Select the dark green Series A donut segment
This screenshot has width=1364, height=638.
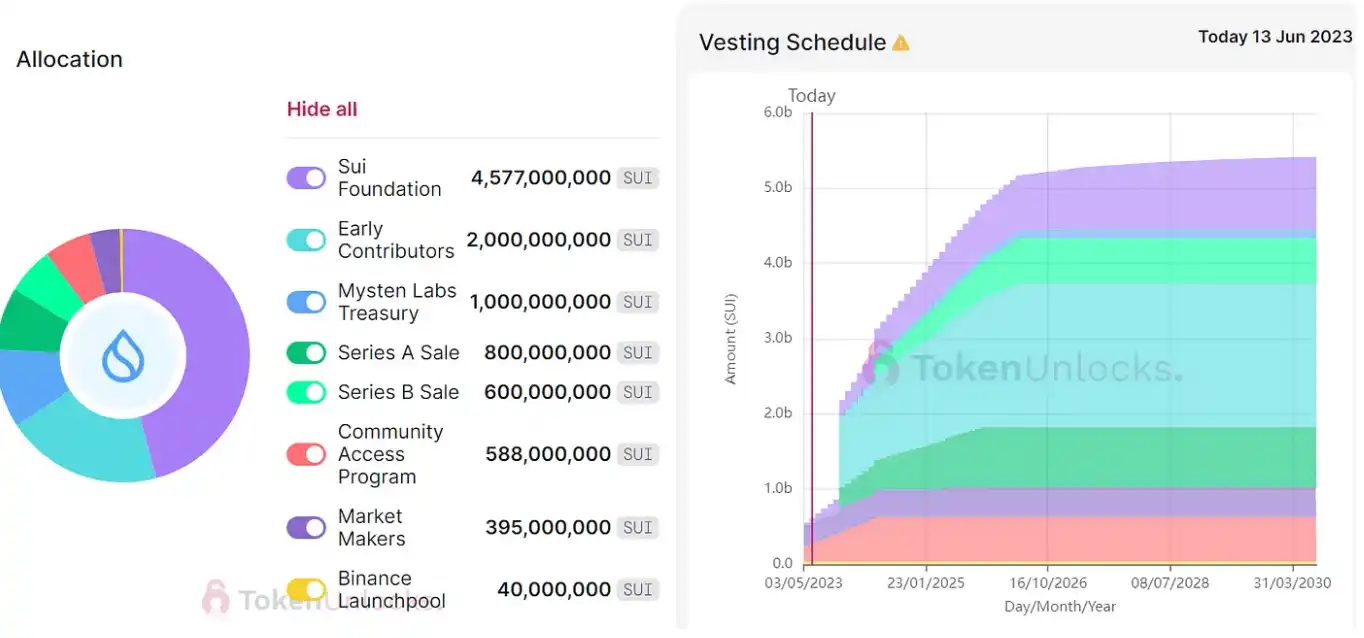click(30, 325)
